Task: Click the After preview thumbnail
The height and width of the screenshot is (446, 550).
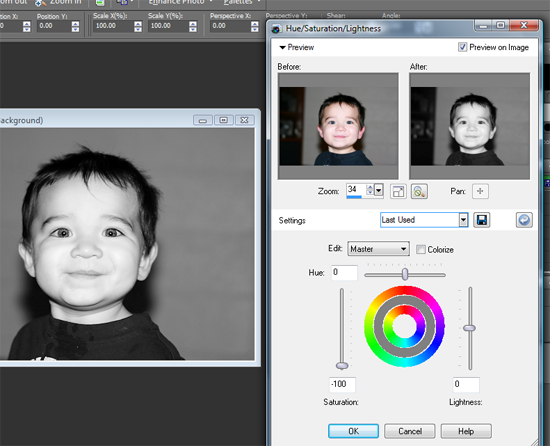Action: [469, 126]
